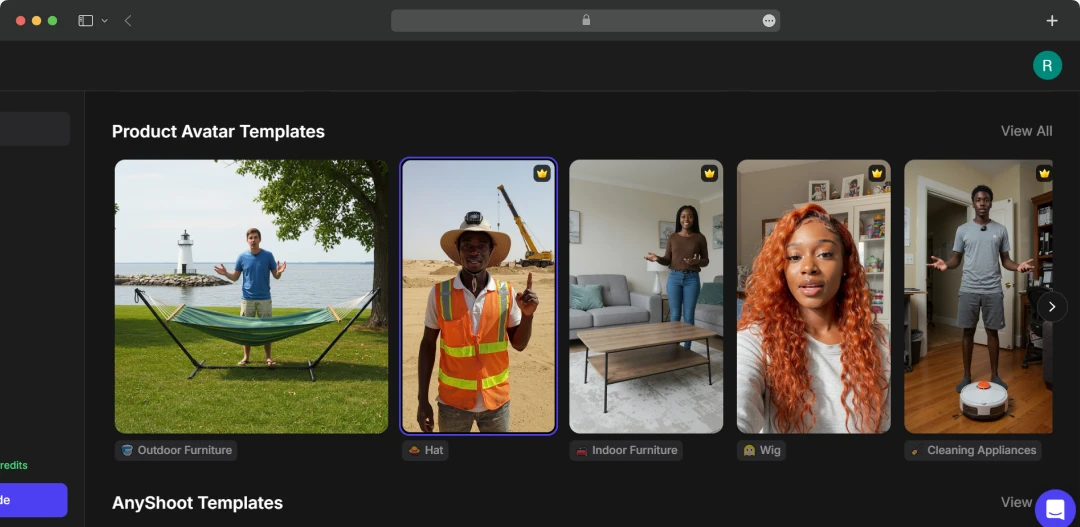This screenshot has height=527, width=1080.
Task: Click the crown badge on Indoor Furniture template
Action: (x=709, y=174)
